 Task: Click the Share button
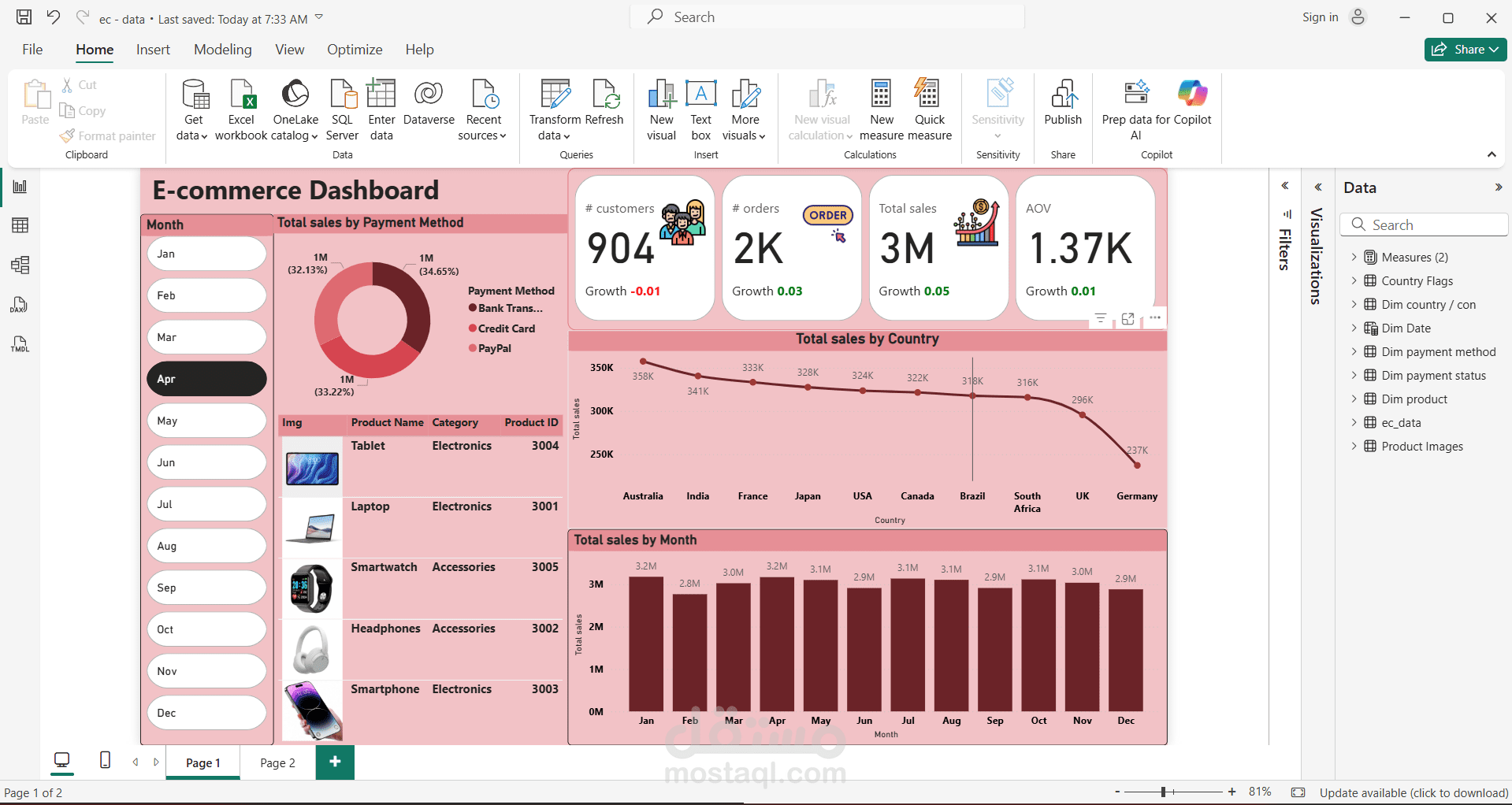(1464, 49)
